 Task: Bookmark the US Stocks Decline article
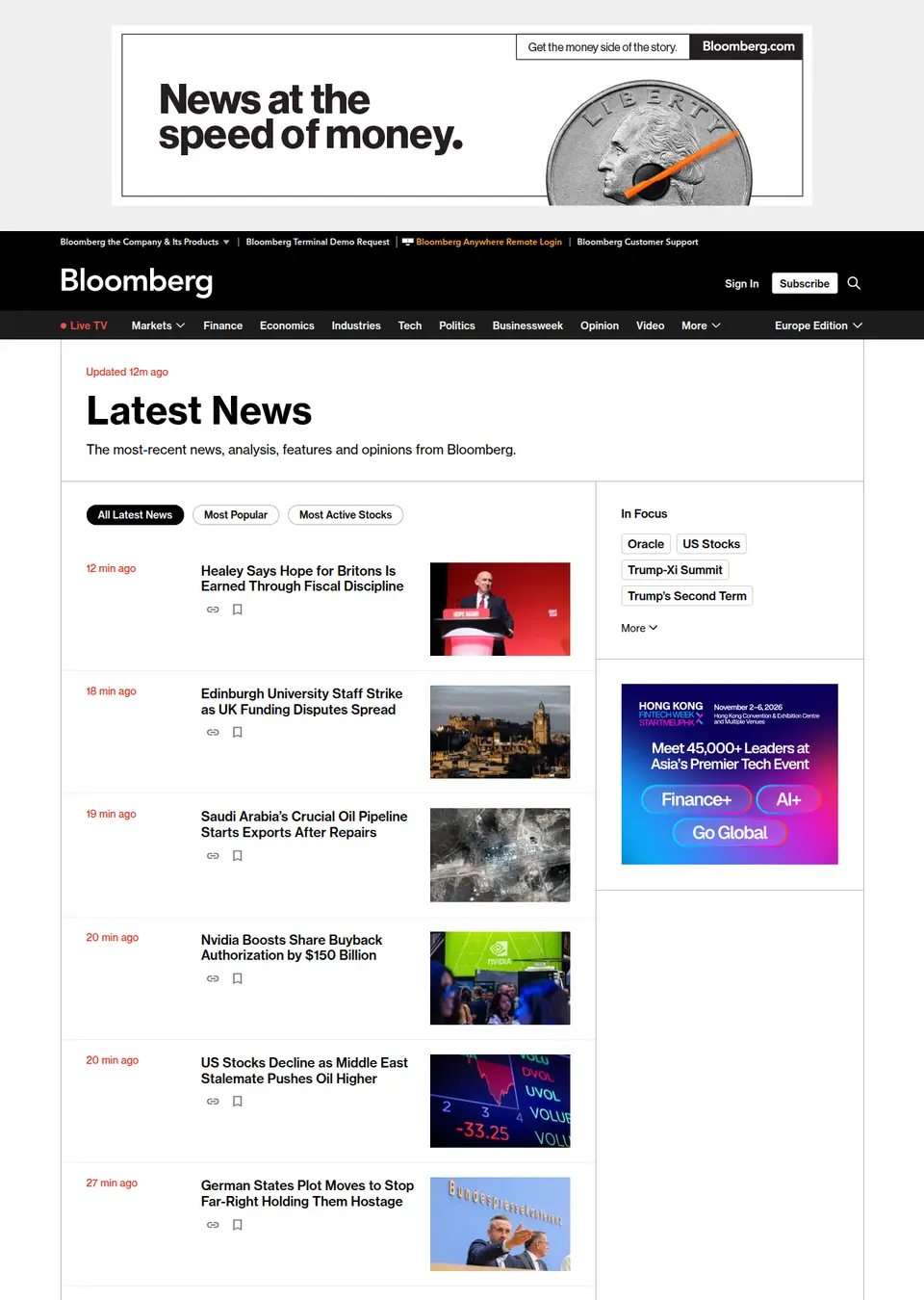pyautogui.click(x=238, y=1102)
